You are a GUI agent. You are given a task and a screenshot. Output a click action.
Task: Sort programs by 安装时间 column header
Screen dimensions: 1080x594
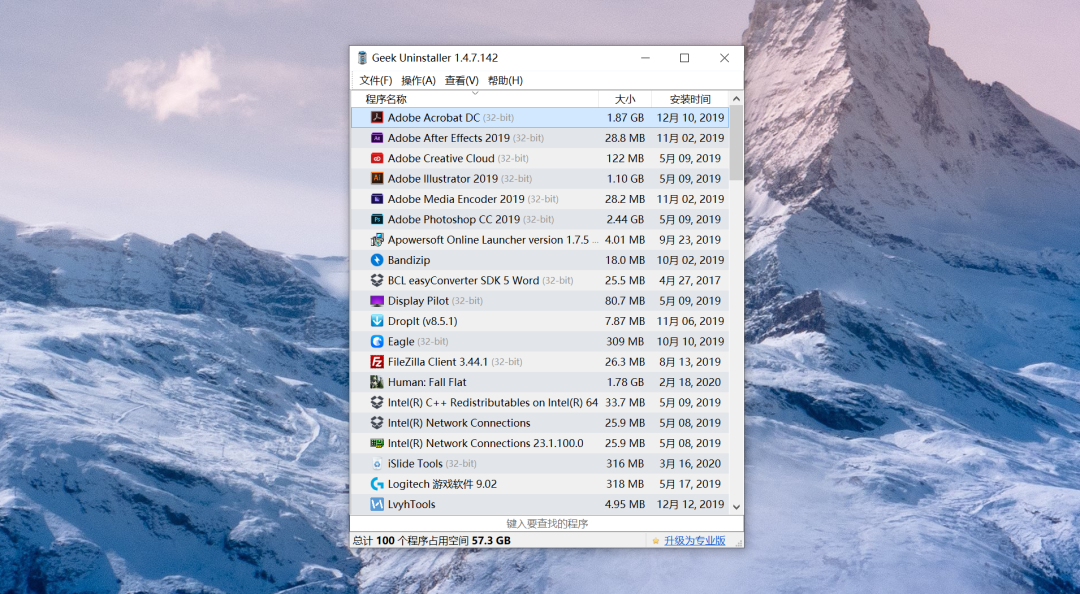coord(690,99)
